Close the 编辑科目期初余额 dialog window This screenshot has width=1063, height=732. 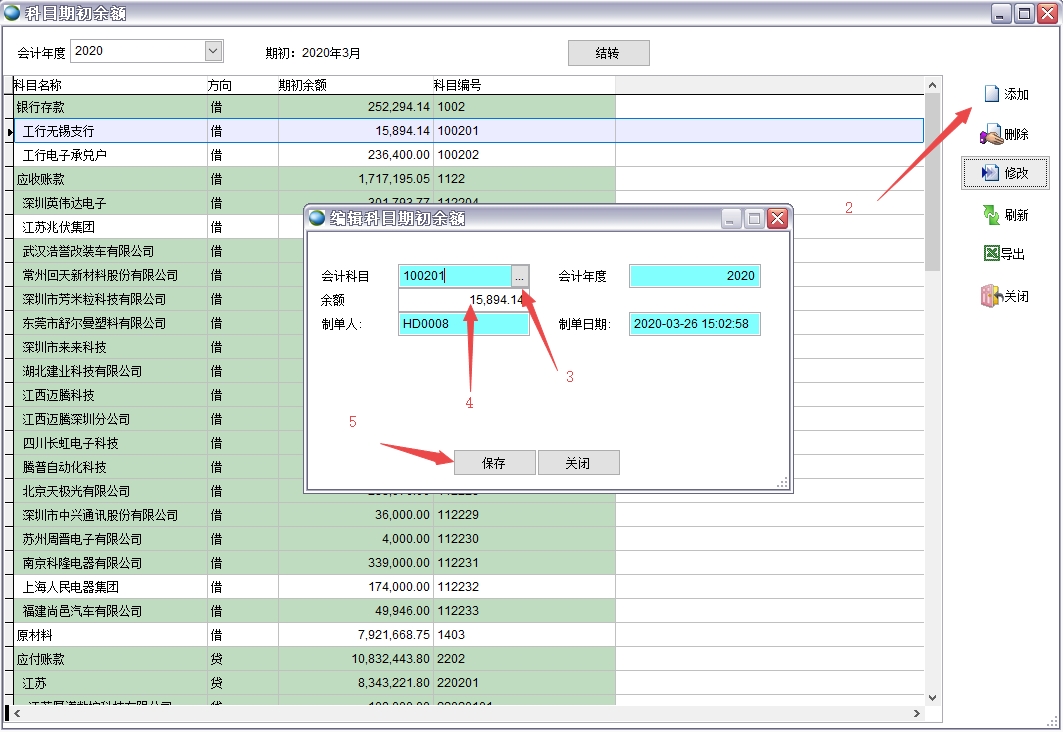click(x=778, y=218)
